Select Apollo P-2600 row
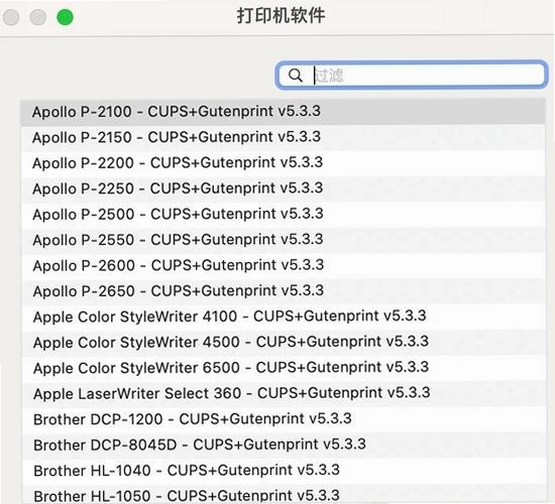The height and width of the screenshot is (504, 555). coord(283,265)
